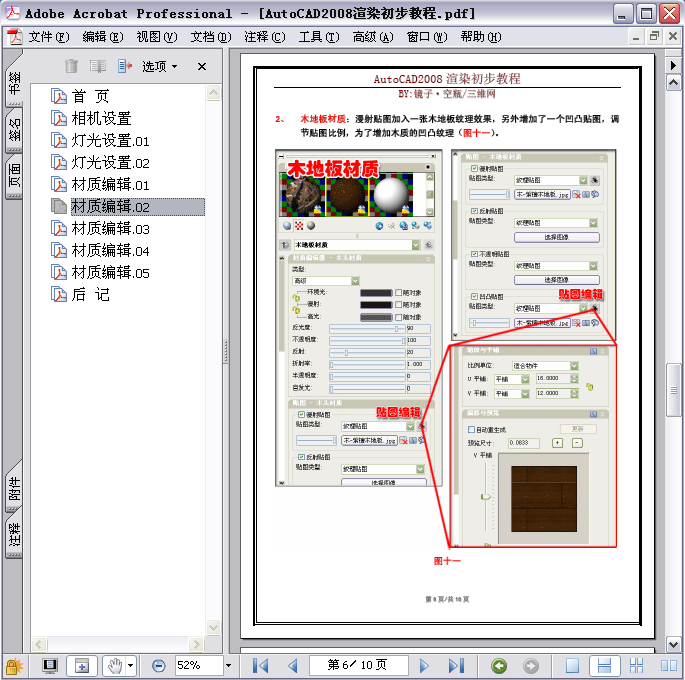Click document pane scroll down arrow

(673, 644)
